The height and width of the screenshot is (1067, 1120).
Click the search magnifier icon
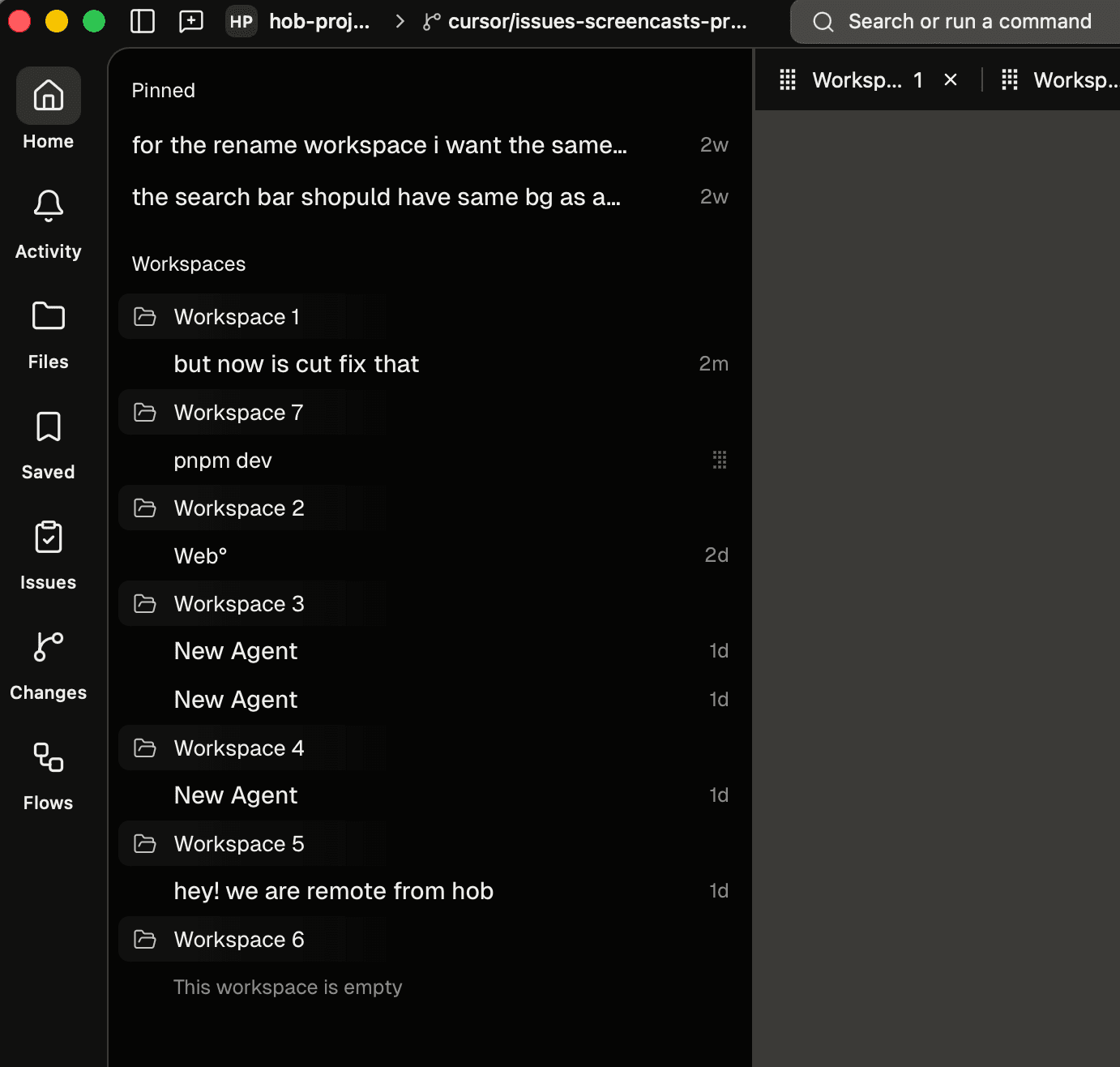(x=823, y=22)
